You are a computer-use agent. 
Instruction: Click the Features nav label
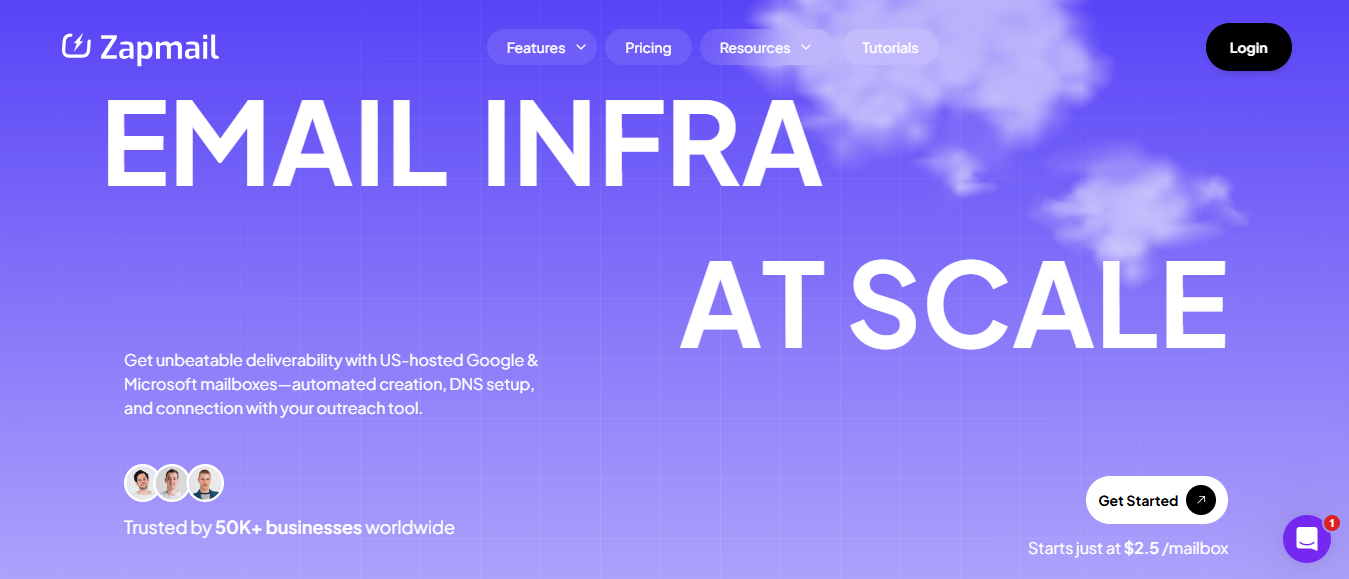pos(536,47)
